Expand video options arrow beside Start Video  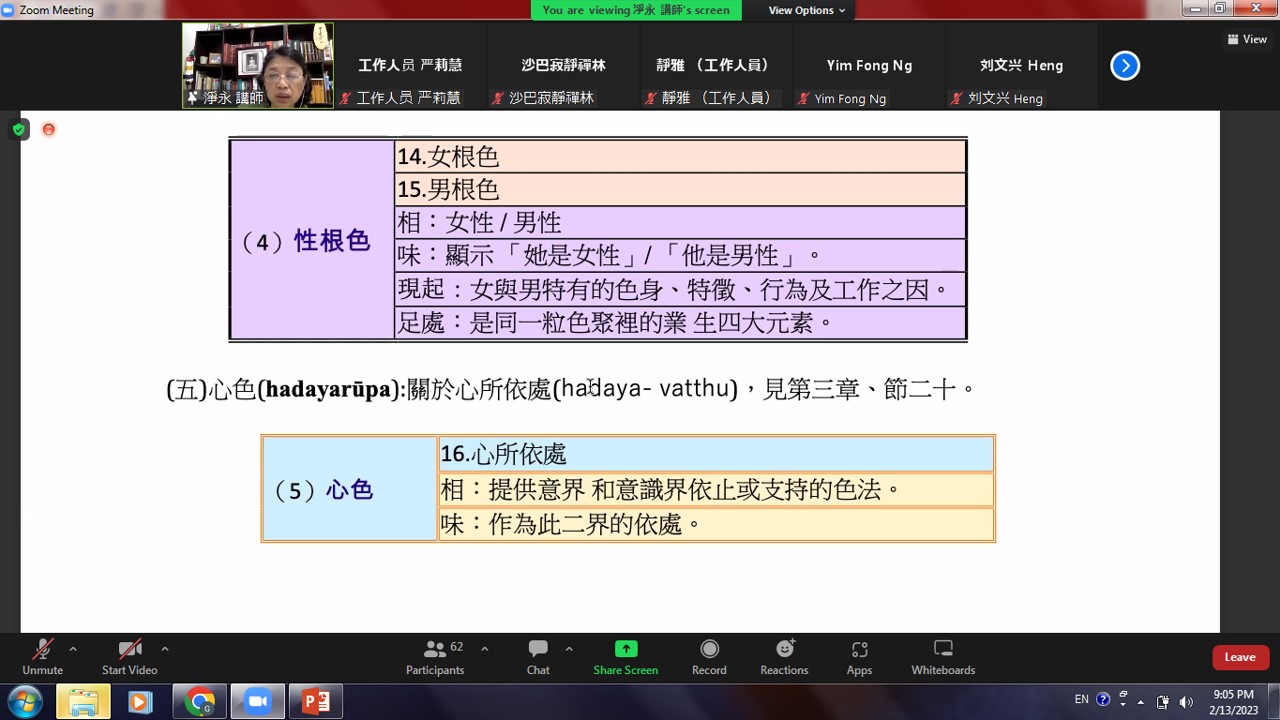[x=165, y=648]
